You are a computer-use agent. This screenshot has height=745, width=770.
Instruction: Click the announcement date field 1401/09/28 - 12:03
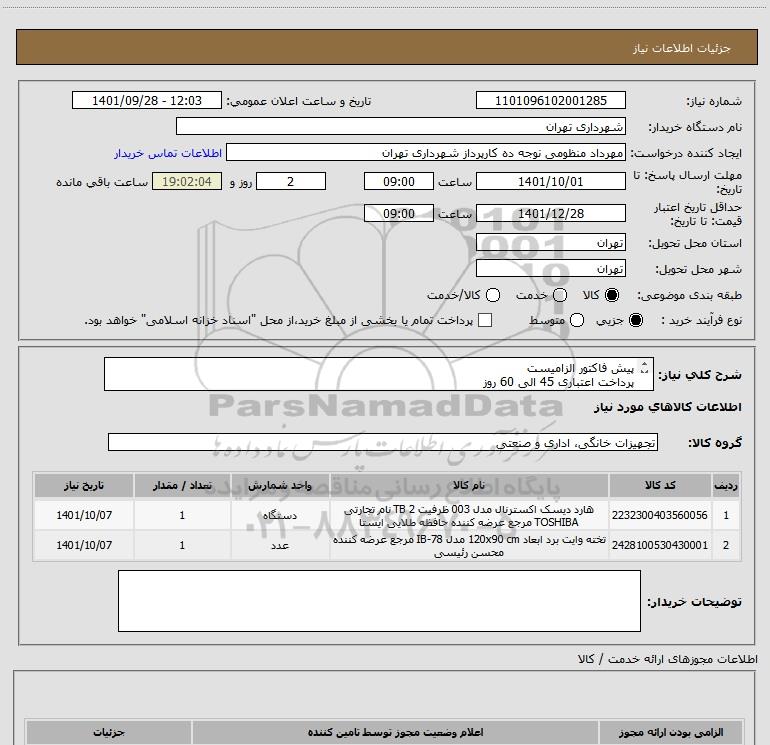[x=147, y=100]
